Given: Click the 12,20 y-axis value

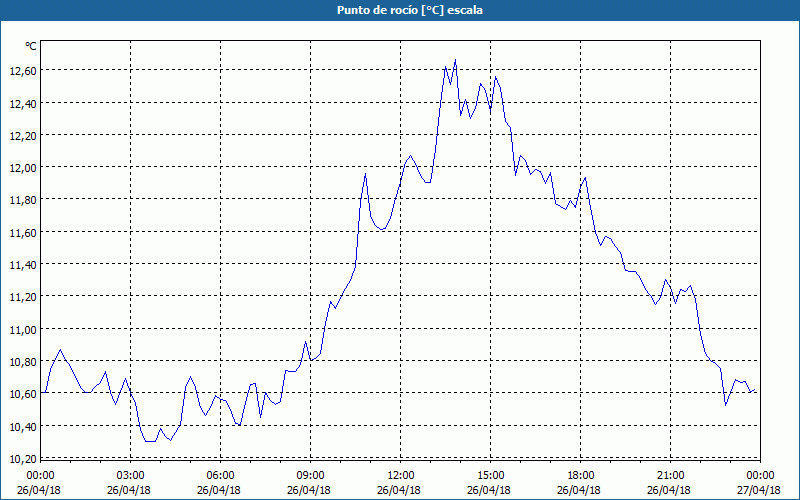Looking at the screenshot, I should [x=23, y=136].
